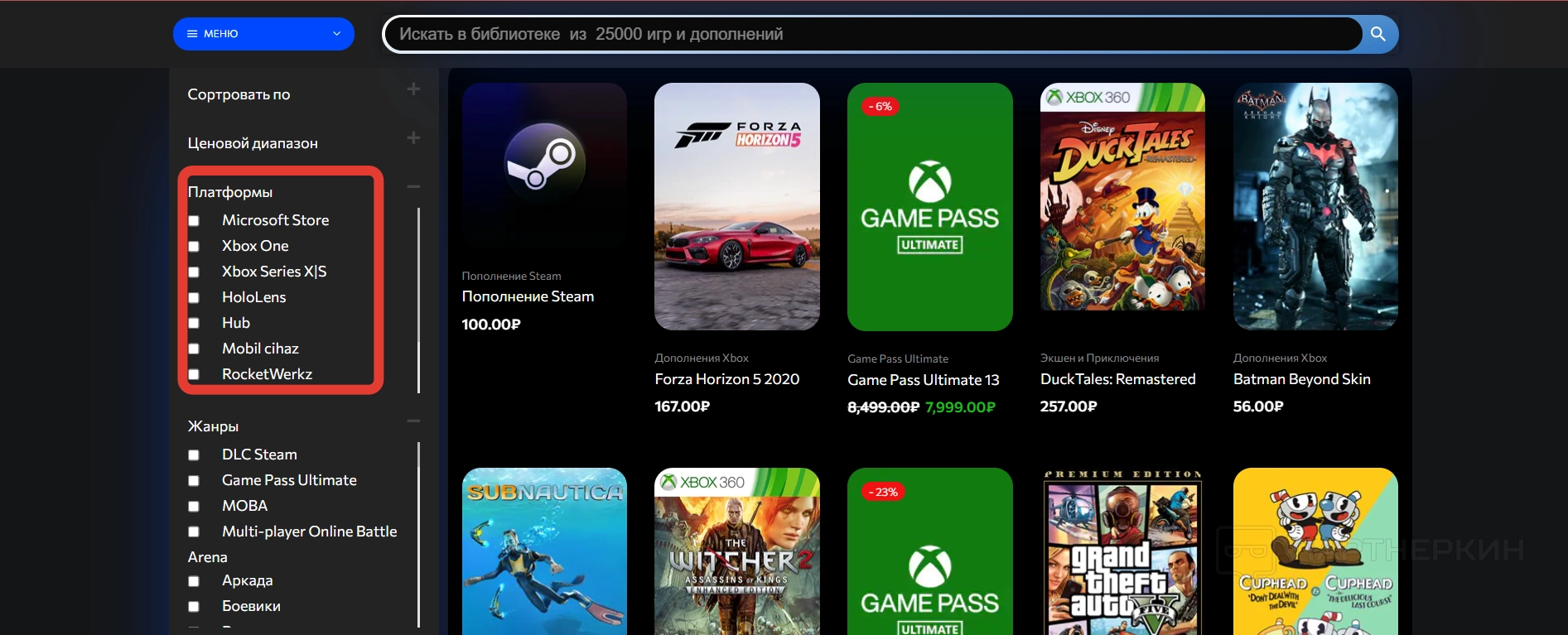The height and width of the screenshot is (635, 1568).
Task: Click the platforms list scrollbar
Action: click(x=419, y=301)
